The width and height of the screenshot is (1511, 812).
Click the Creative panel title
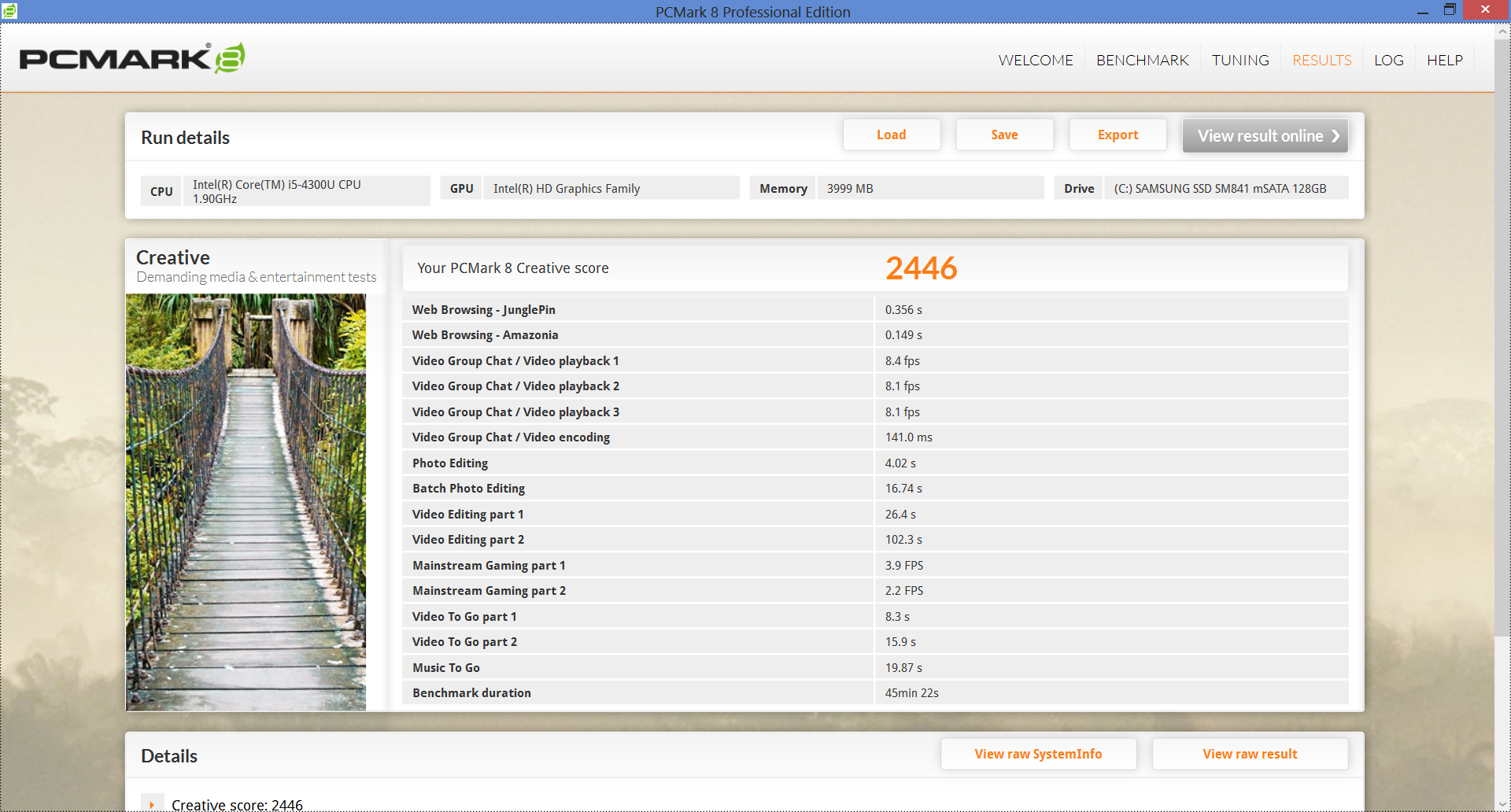[173, 257]
